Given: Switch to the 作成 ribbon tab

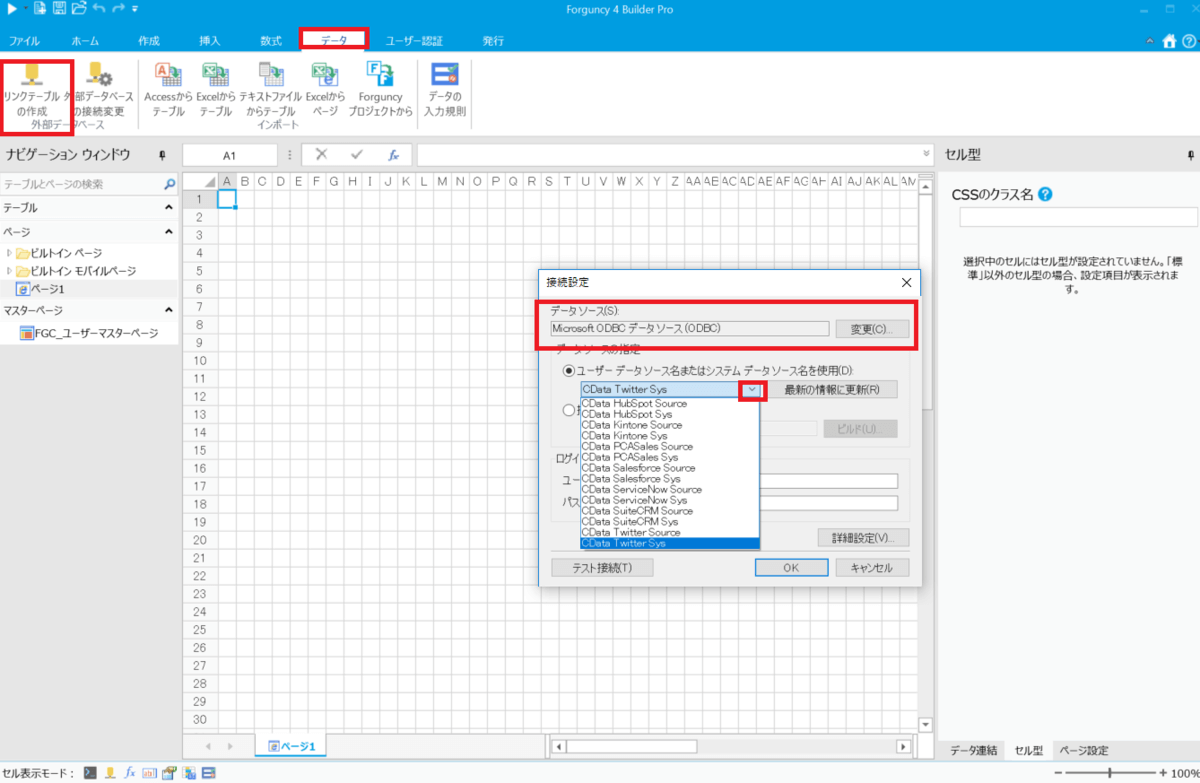Looking at the screenshot, I should (149, 41).
